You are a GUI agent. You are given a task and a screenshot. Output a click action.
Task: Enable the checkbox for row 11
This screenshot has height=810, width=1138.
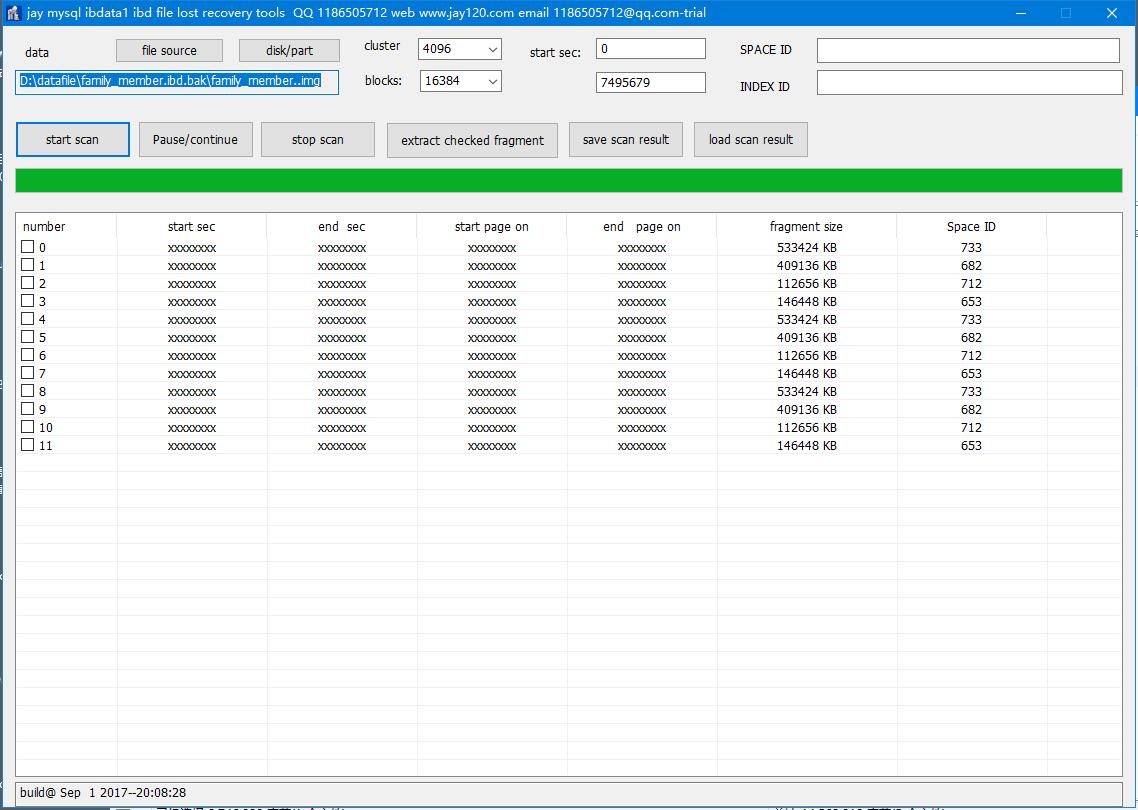(x=28, y=445)
